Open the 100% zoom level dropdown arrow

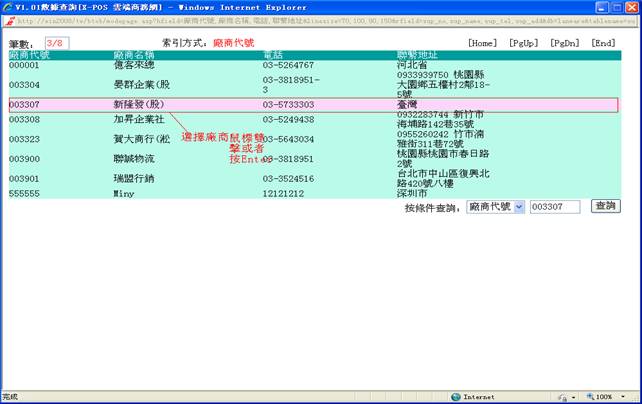point(623,397)
